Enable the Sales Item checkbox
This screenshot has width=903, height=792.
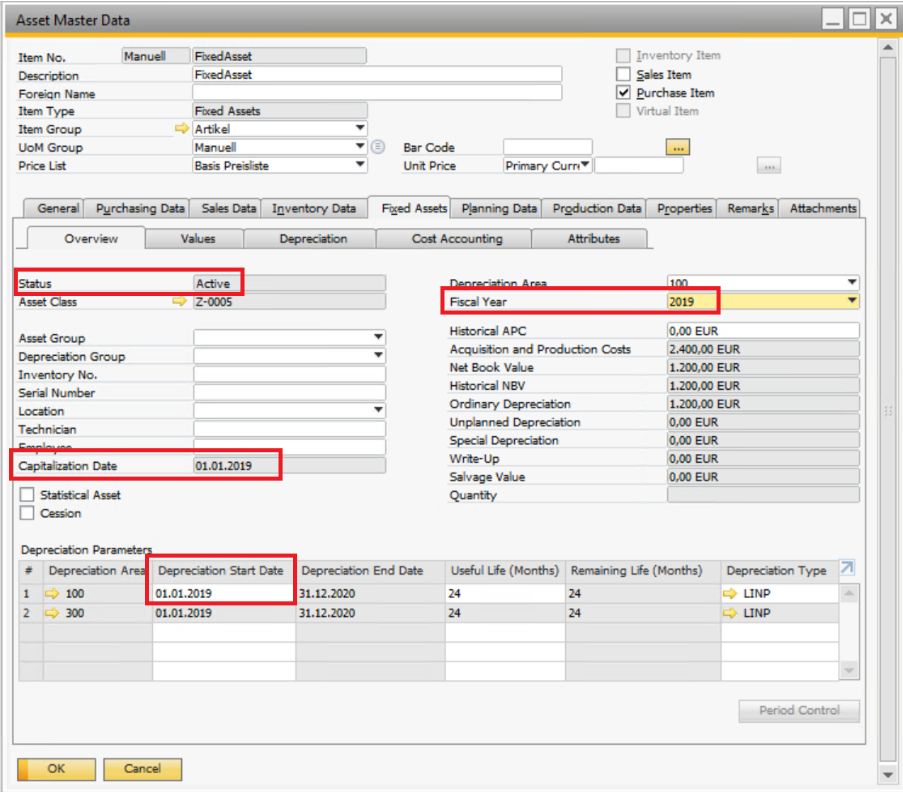(624, 74)
